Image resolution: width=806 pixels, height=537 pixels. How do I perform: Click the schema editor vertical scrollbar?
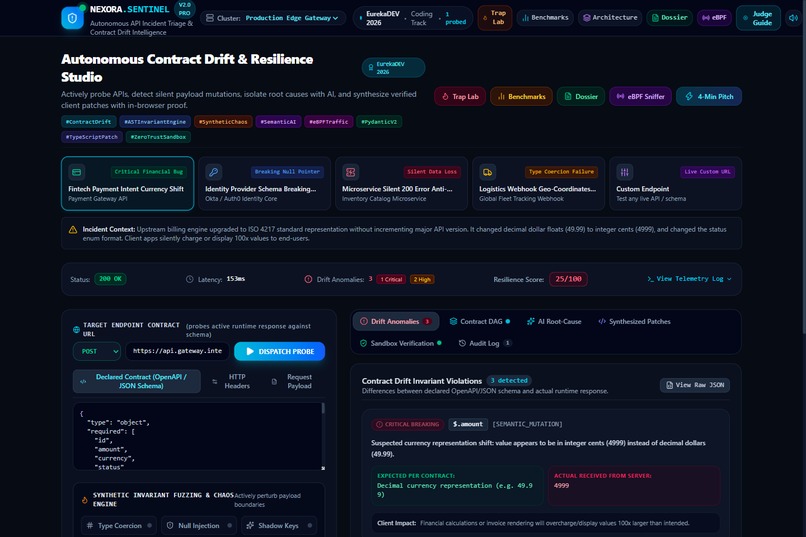coord(323,409)
